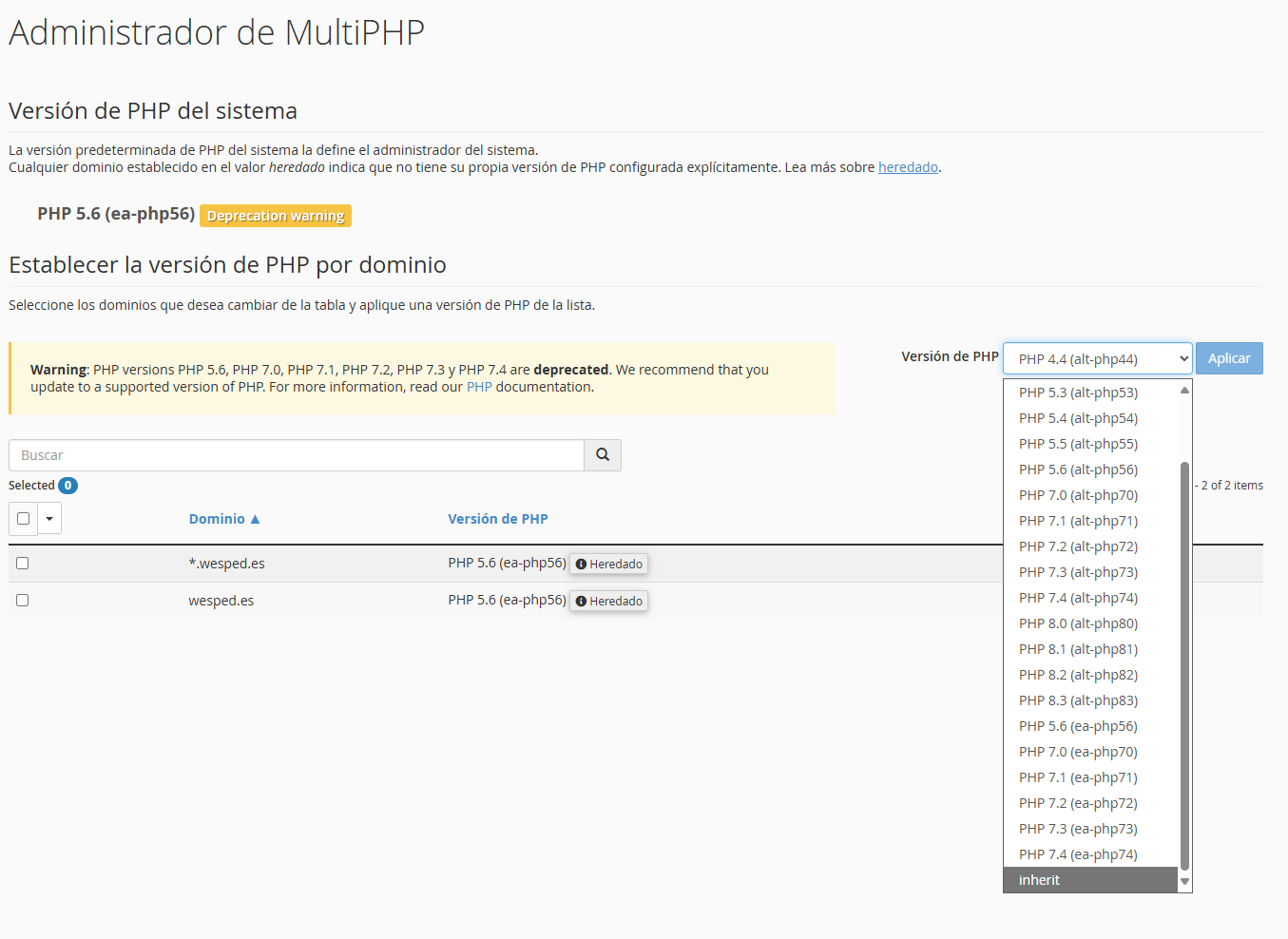Open the PHP documentation link in warning
Screen dimensions: 1288x939
coord(479,387)
